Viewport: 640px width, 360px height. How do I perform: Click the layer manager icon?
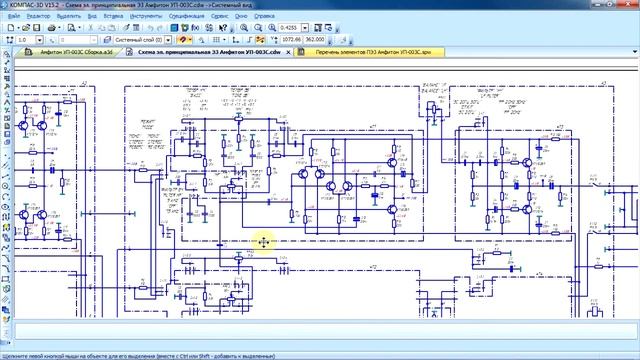(107, 40)
